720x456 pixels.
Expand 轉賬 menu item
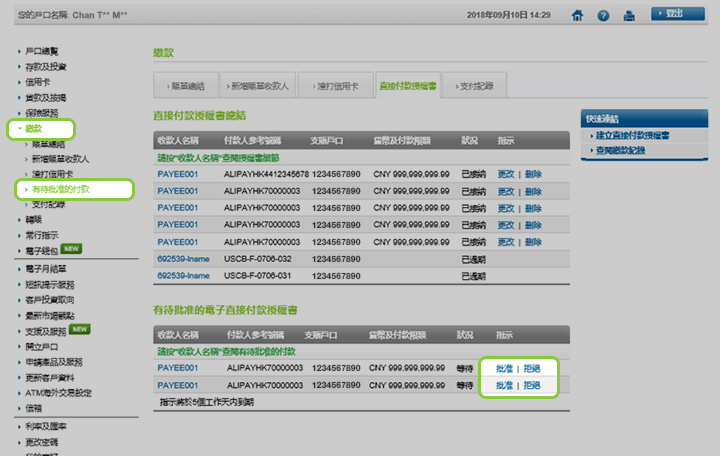point(33,220)
